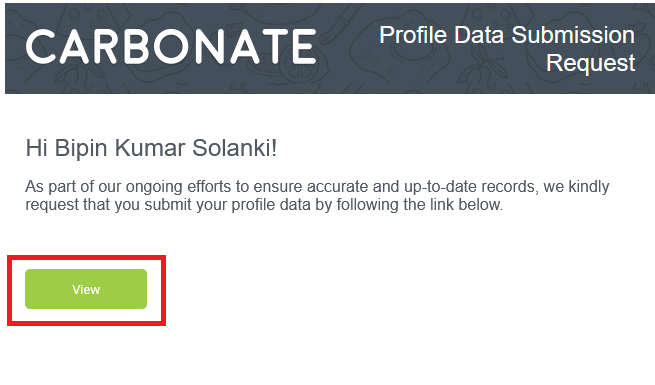The image size is (655, 385).
Task: Click the phrase profile data in the paragraph
Action: pyautogui.click(x=271, y=205)
